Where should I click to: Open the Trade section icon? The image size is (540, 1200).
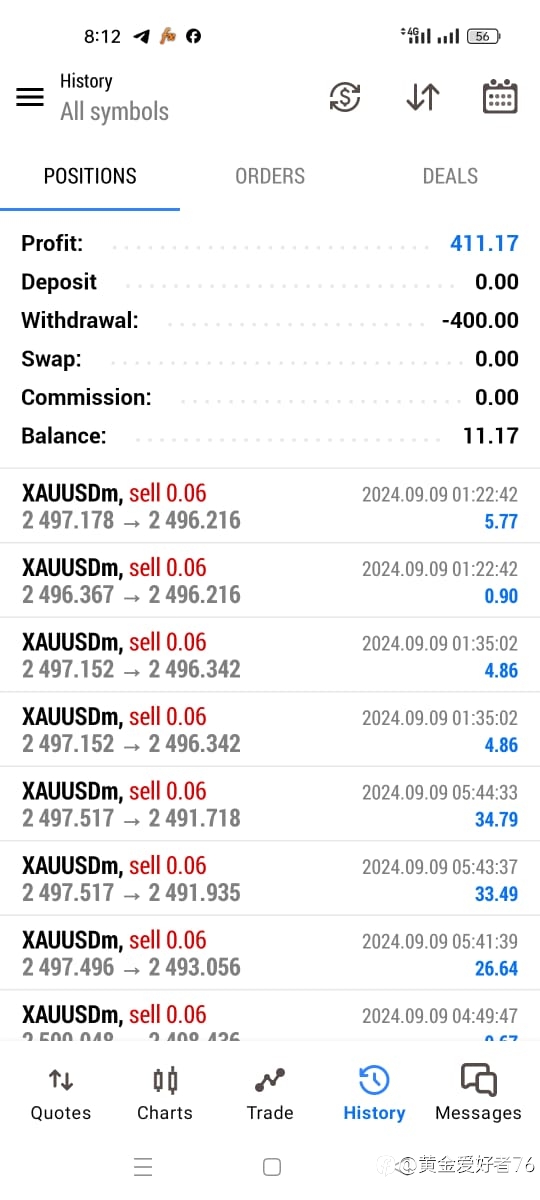click(x=270, y=1093)
